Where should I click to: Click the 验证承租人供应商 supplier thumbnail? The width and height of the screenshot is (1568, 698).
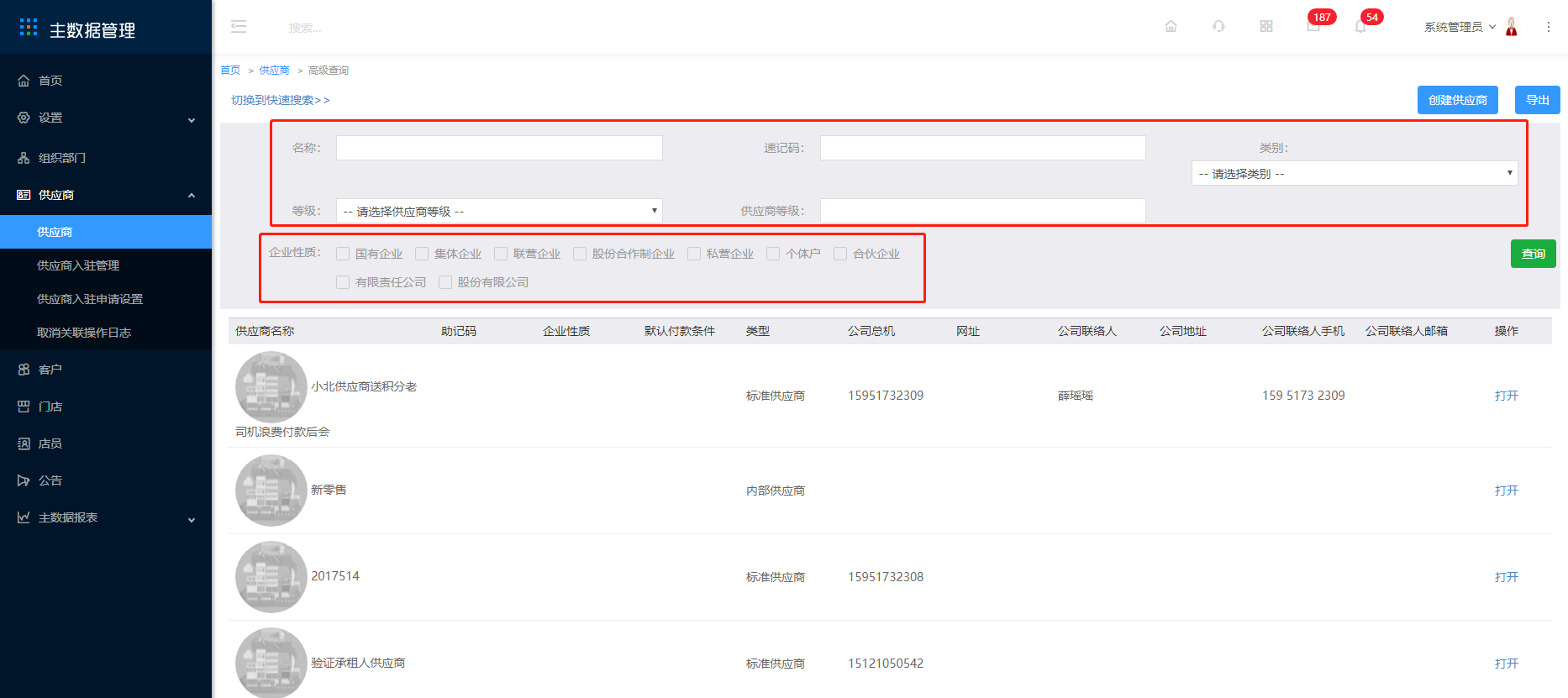[x=271, y=664]
